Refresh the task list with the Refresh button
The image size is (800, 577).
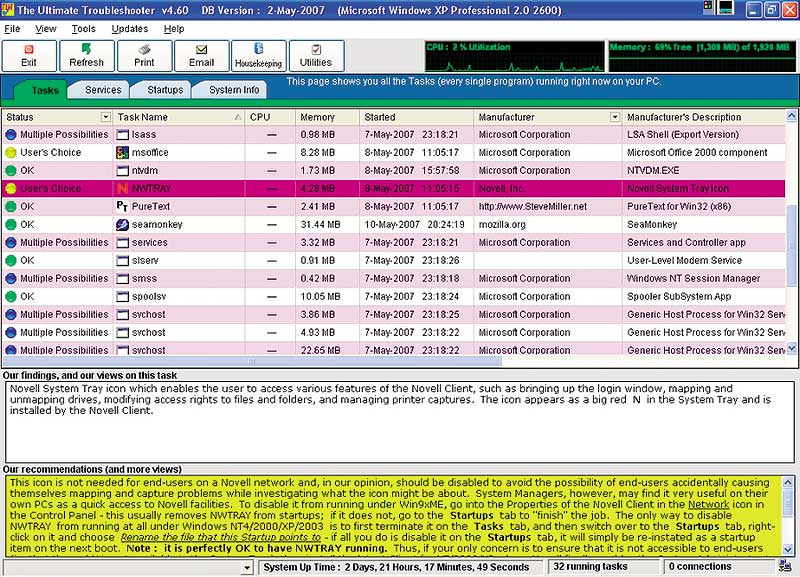[87, 56]
